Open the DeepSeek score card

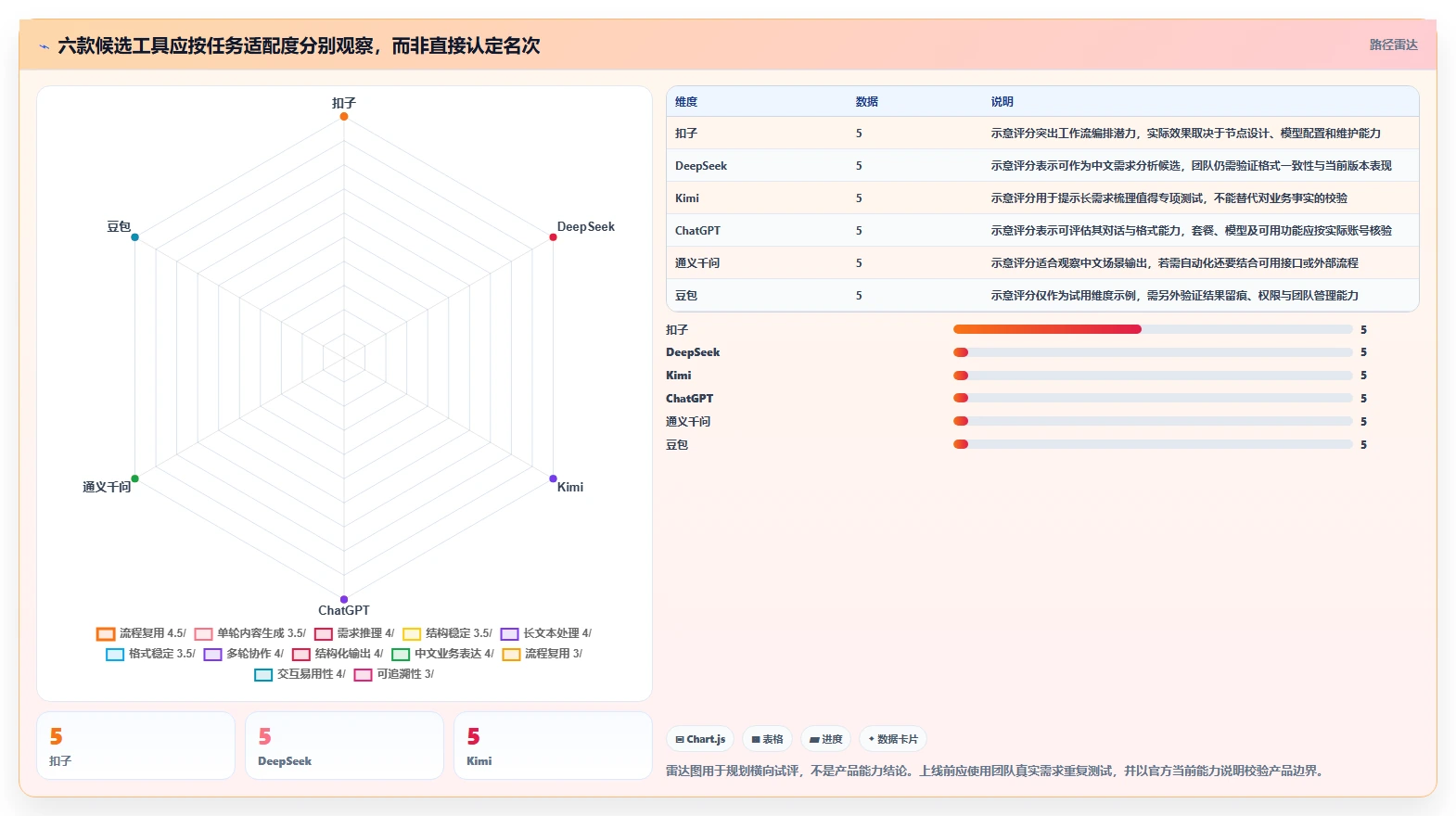click(344, 746)
